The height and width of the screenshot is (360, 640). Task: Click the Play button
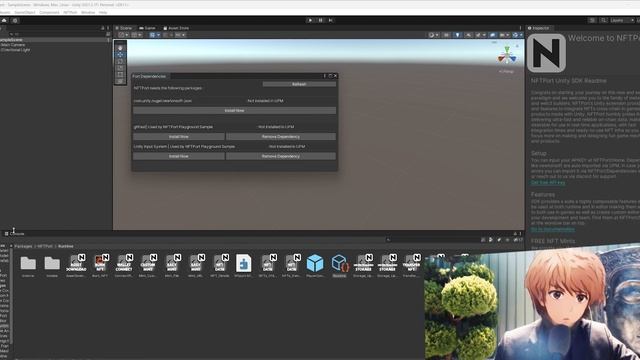tap(310, 20)
